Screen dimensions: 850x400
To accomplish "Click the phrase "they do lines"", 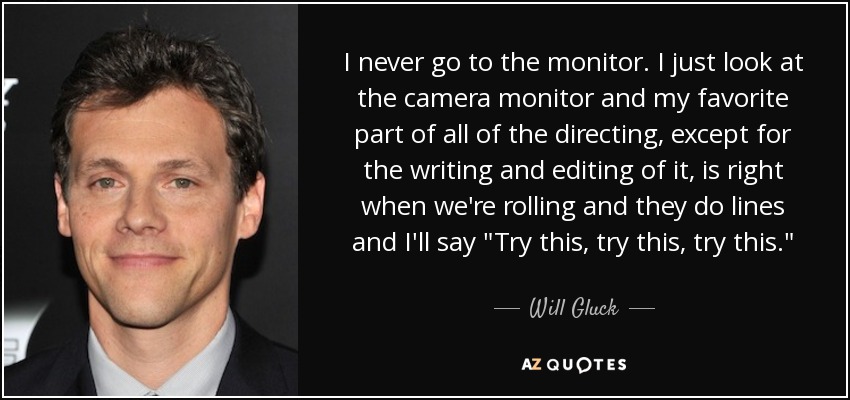I will [711, 208].
